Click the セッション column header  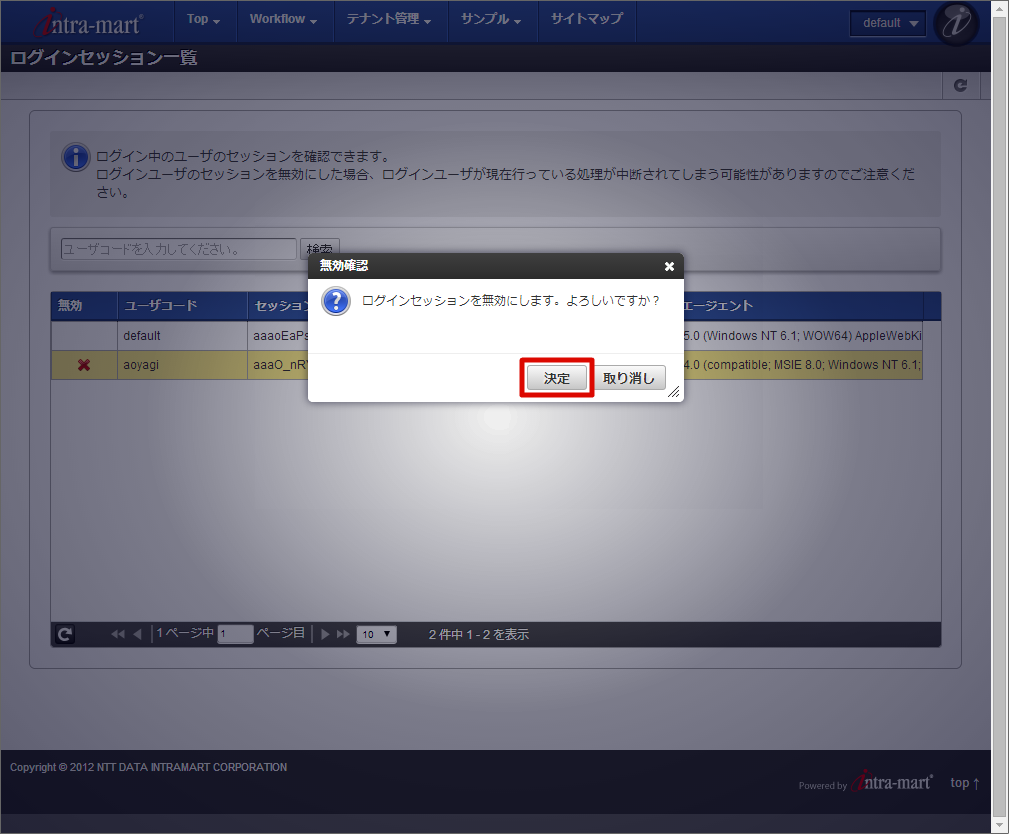279,306
